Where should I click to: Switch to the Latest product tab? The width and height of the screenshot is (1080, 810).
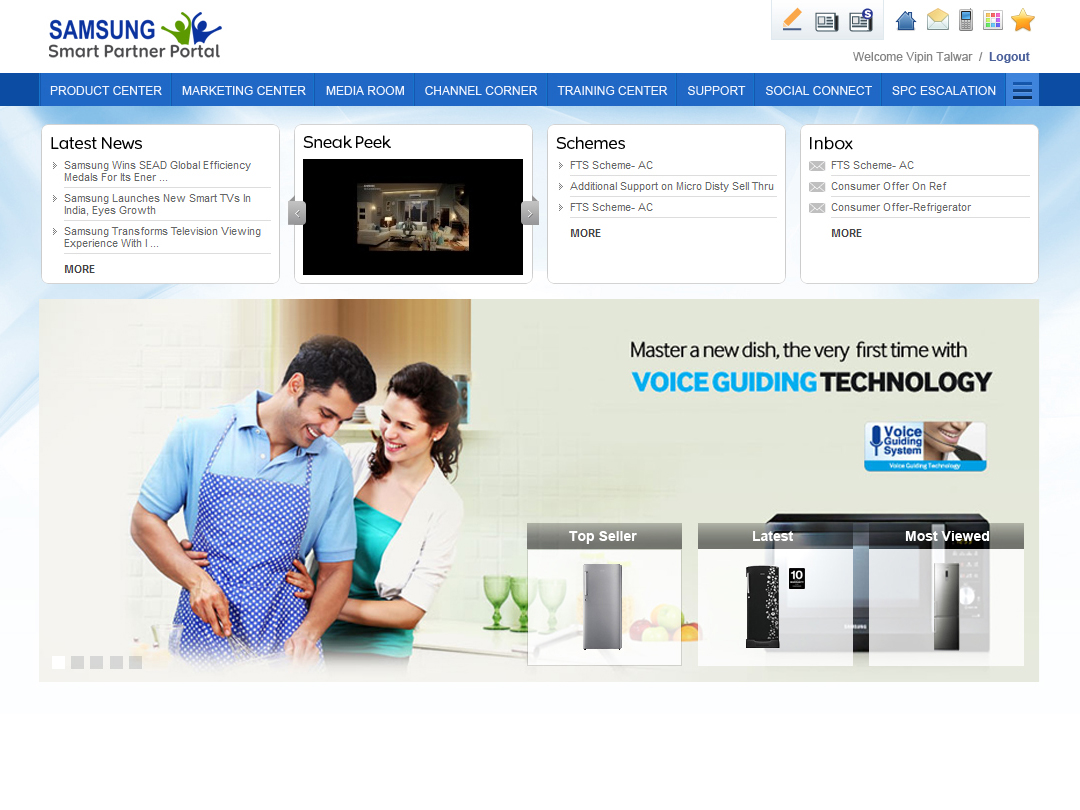click(x=775, y=536)
